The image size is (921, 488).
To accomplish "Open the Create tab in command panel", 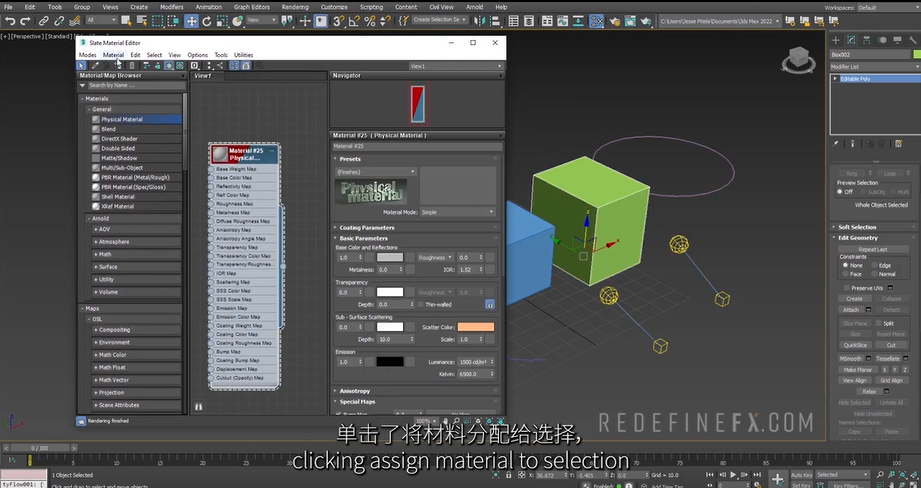I will 836,40.
